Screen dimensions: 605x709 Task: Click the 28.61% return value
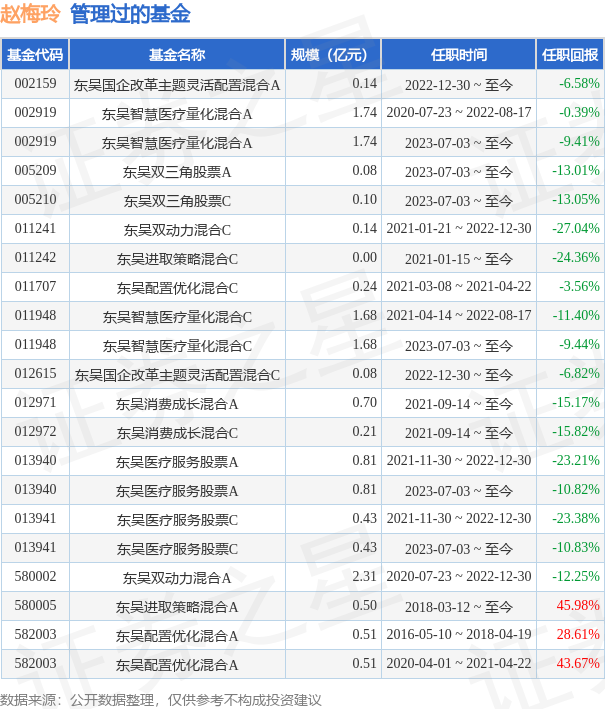pos(578,633)
